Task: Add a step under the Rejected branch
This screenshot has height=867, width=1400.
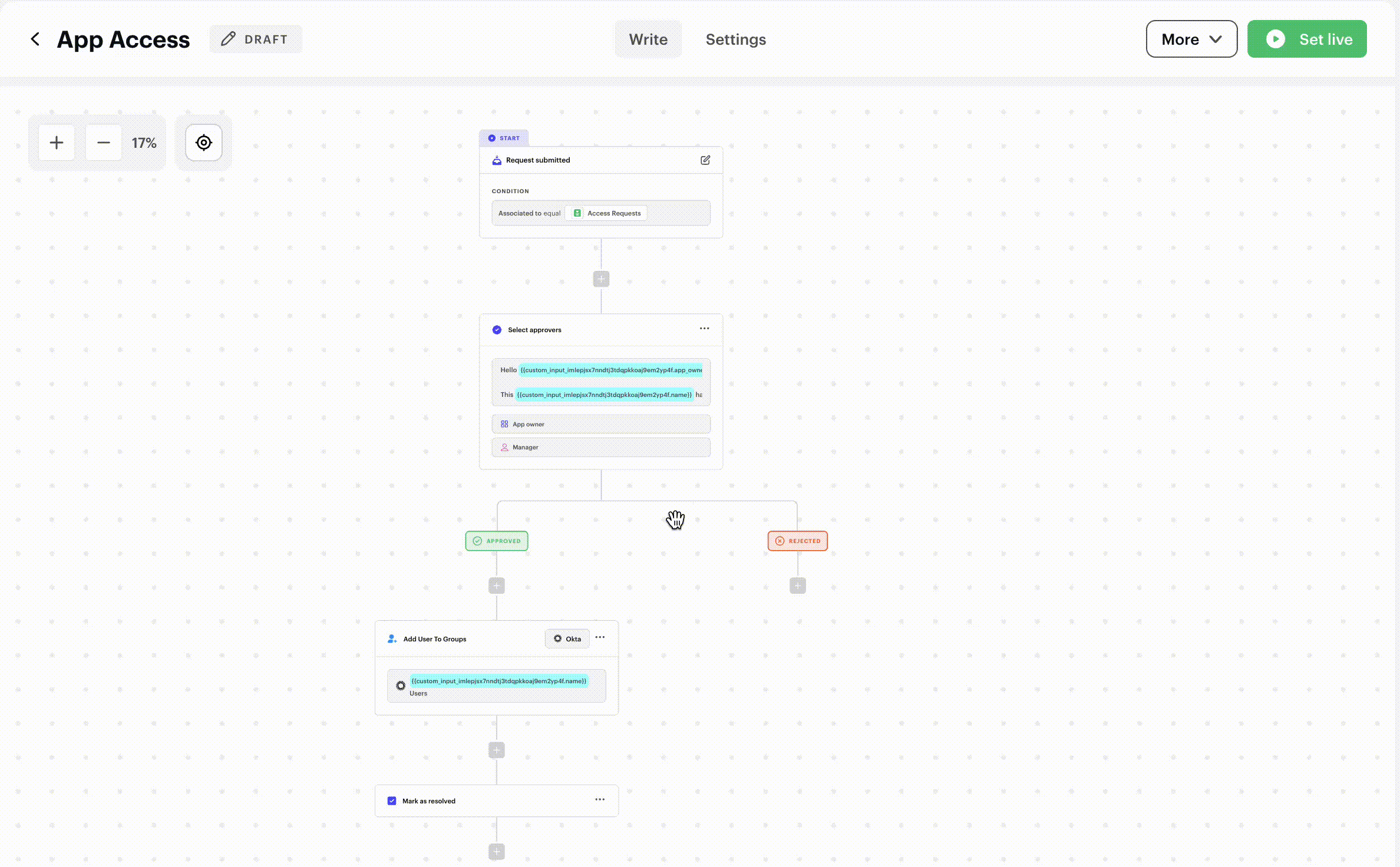Action: [x=797, y=585]
